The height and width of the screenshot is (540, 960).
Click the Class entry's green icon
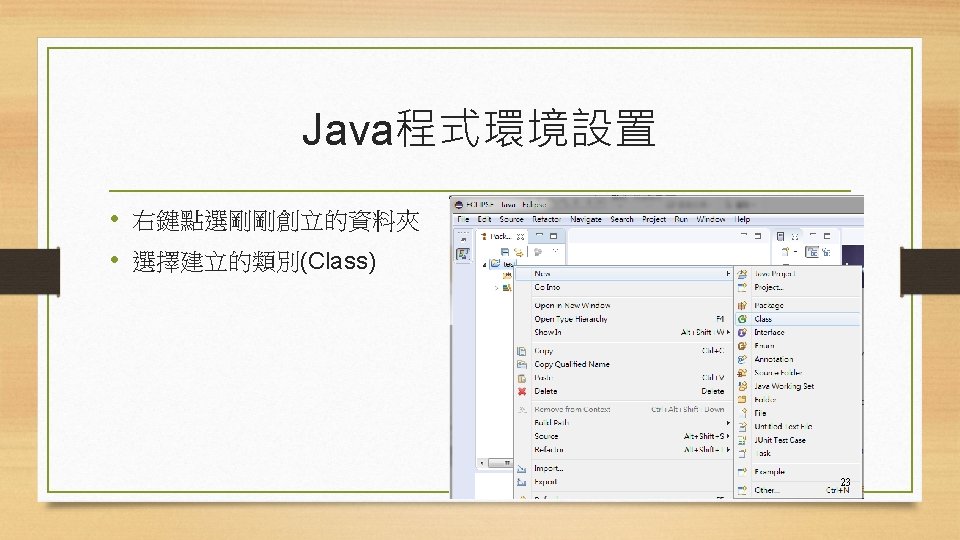coord(742,319)
